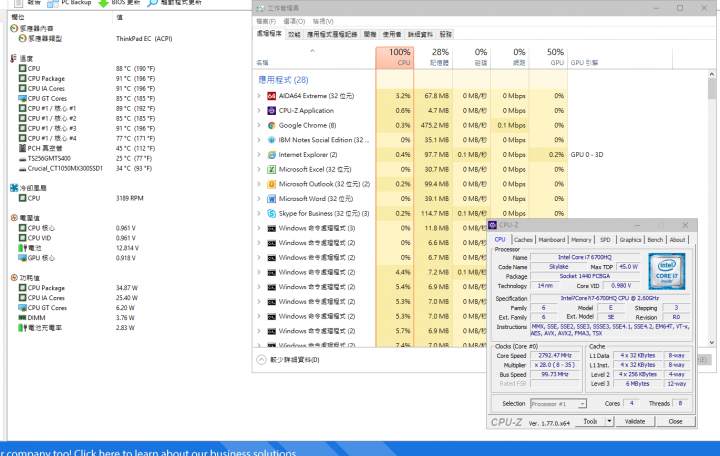Click the CPU-Z title bar icon
The image size is (720, 456).
coord(493,225)
